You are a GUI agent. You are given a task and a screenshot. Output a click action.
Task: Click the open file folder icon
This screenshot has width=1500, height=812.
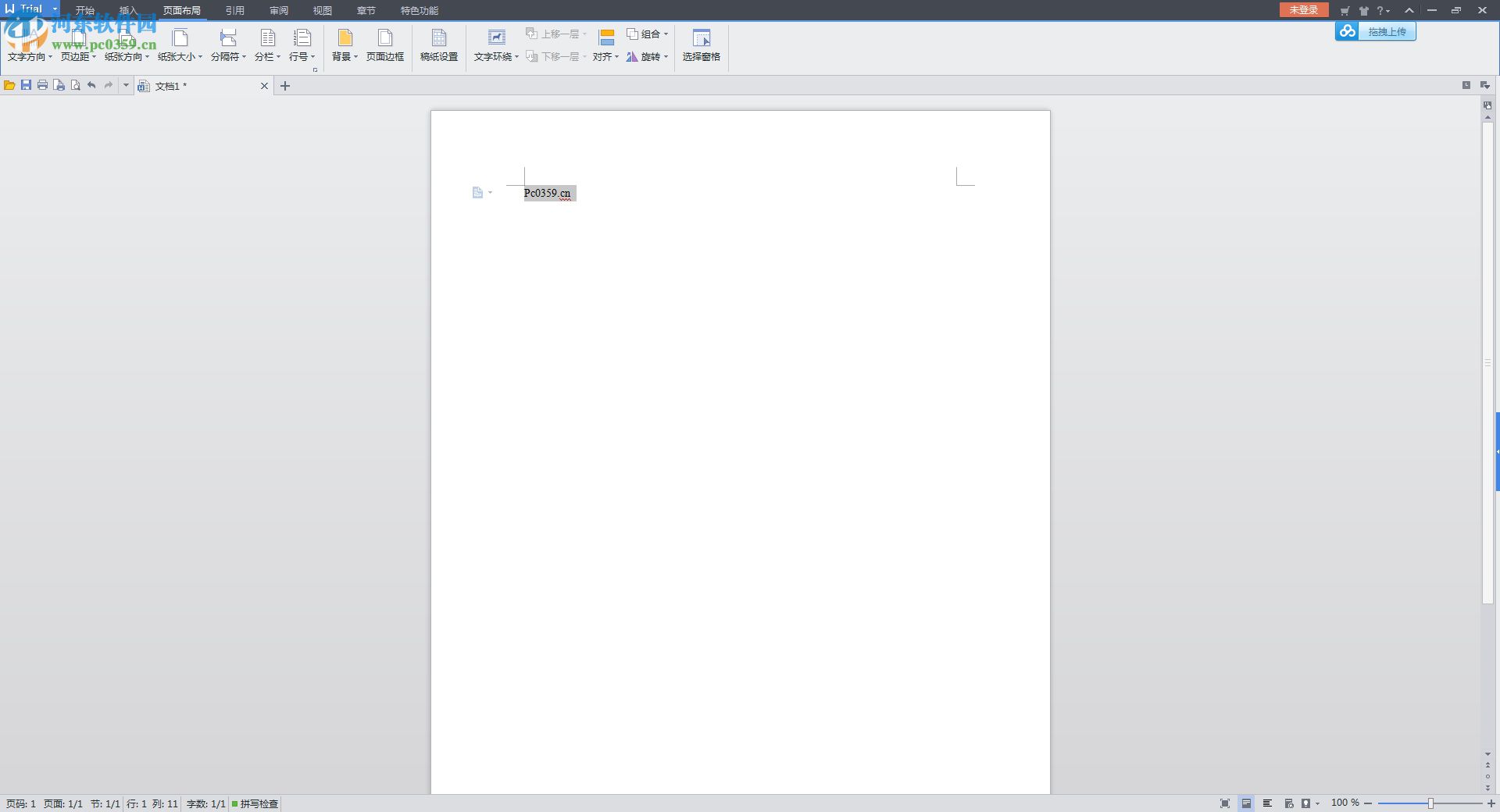pyautogui.click(x=9, y=85)
